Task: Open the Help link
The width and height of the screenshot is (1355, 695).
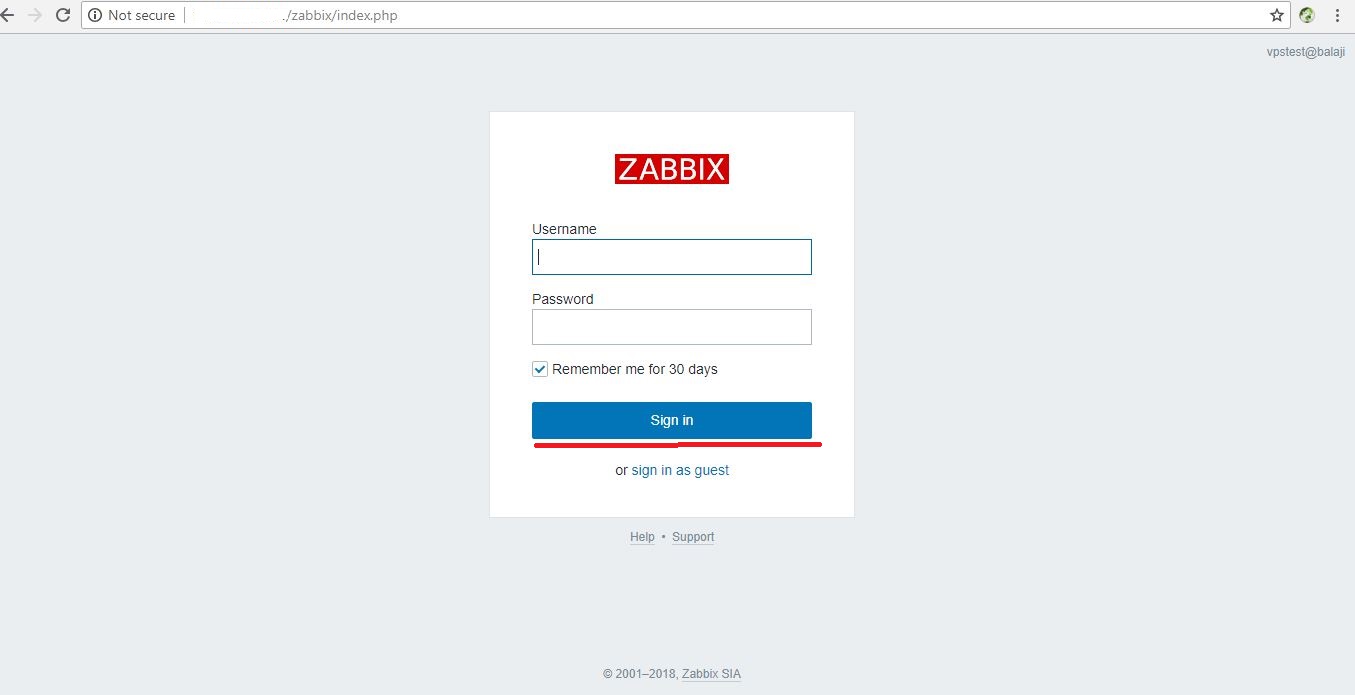Action: coord(642,537)
